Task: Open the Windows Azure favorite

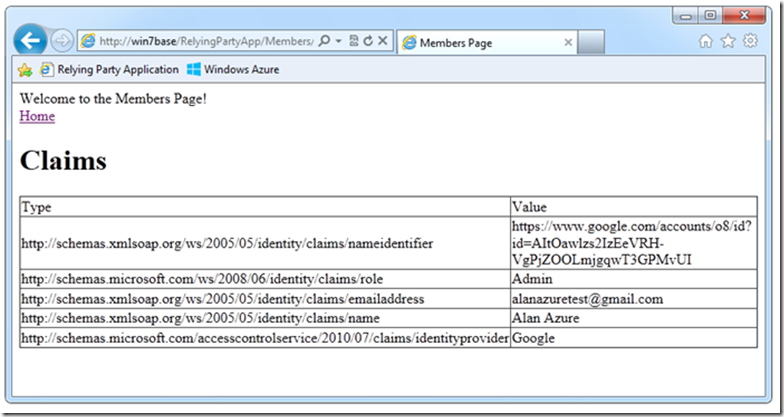Action: 233,70
